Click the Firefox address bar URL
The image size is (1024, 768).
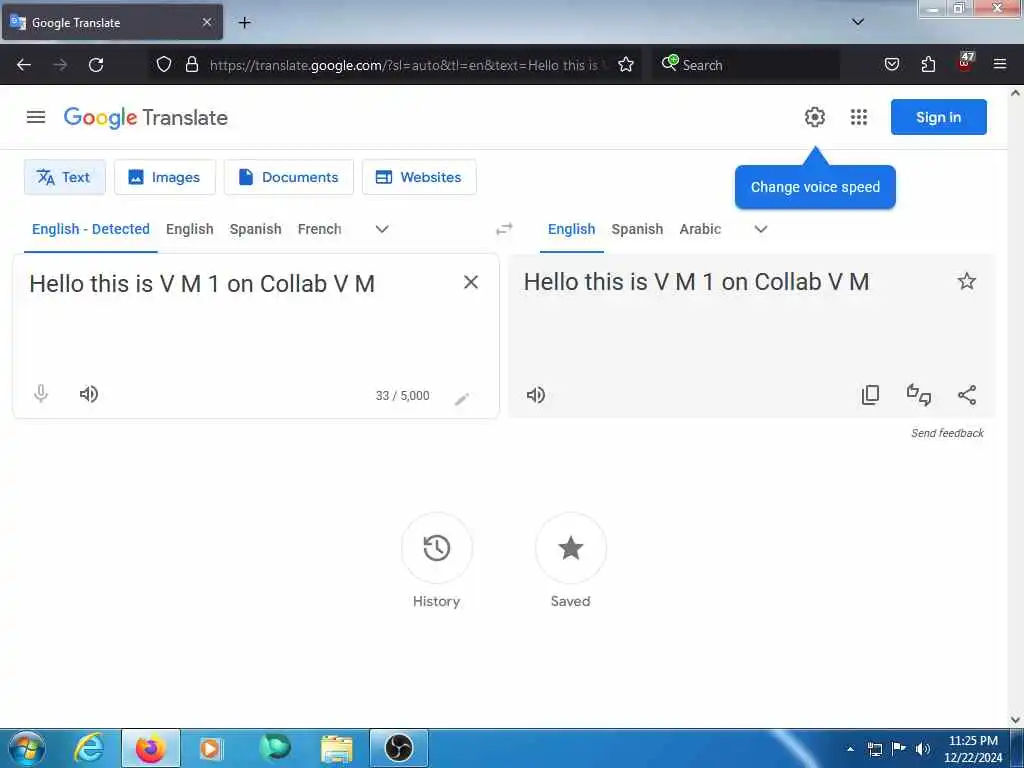pos(404,65)
